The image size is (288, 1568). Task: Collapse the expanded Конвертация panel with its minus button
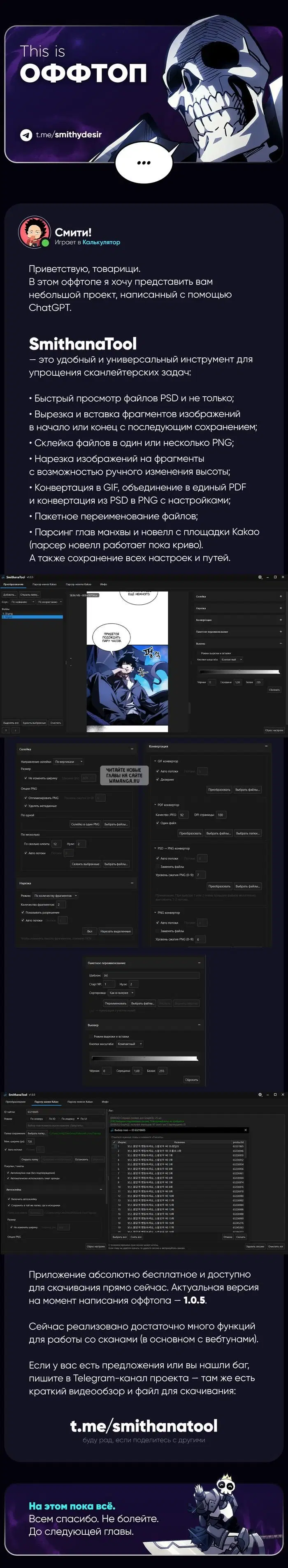tap(266, 746)
